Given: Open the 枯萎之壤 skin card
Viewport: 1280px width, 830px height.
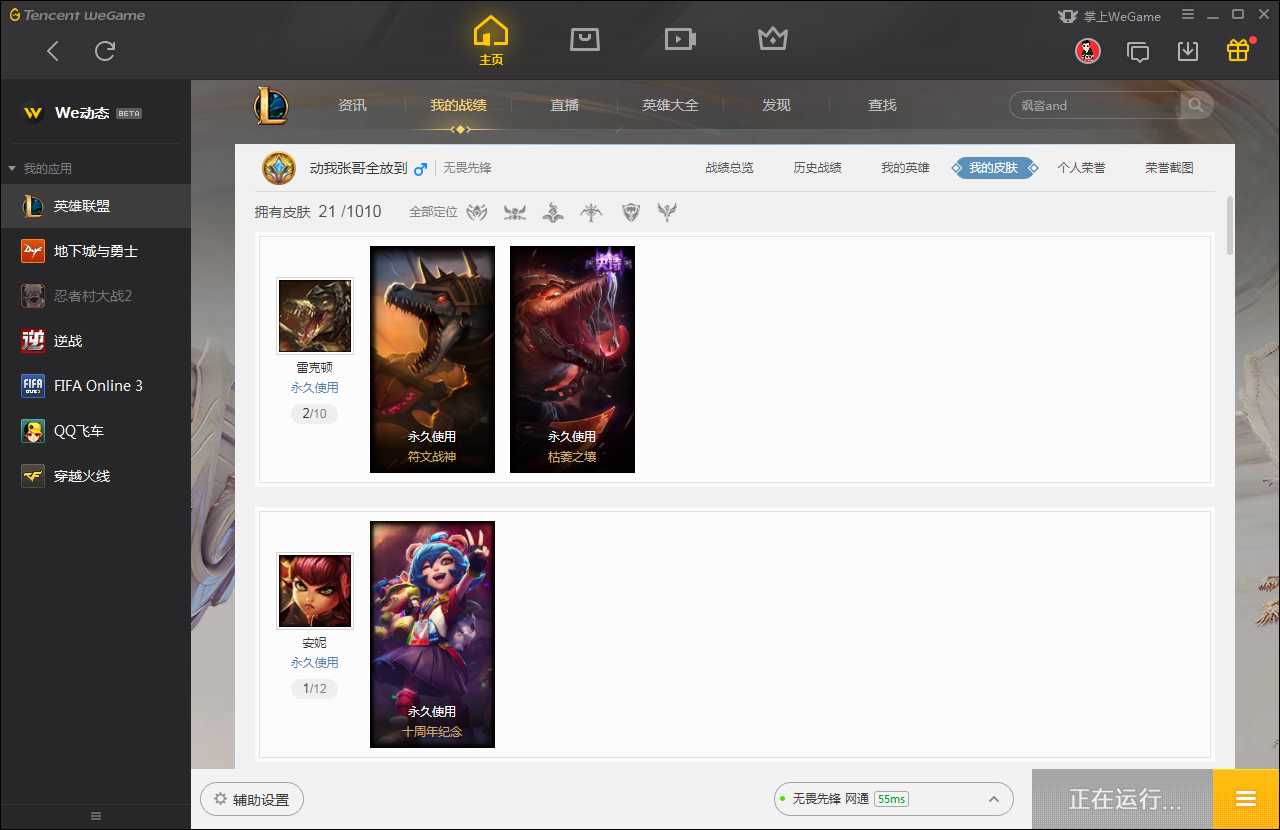Looking at the screenshot, I should (572, 359).
